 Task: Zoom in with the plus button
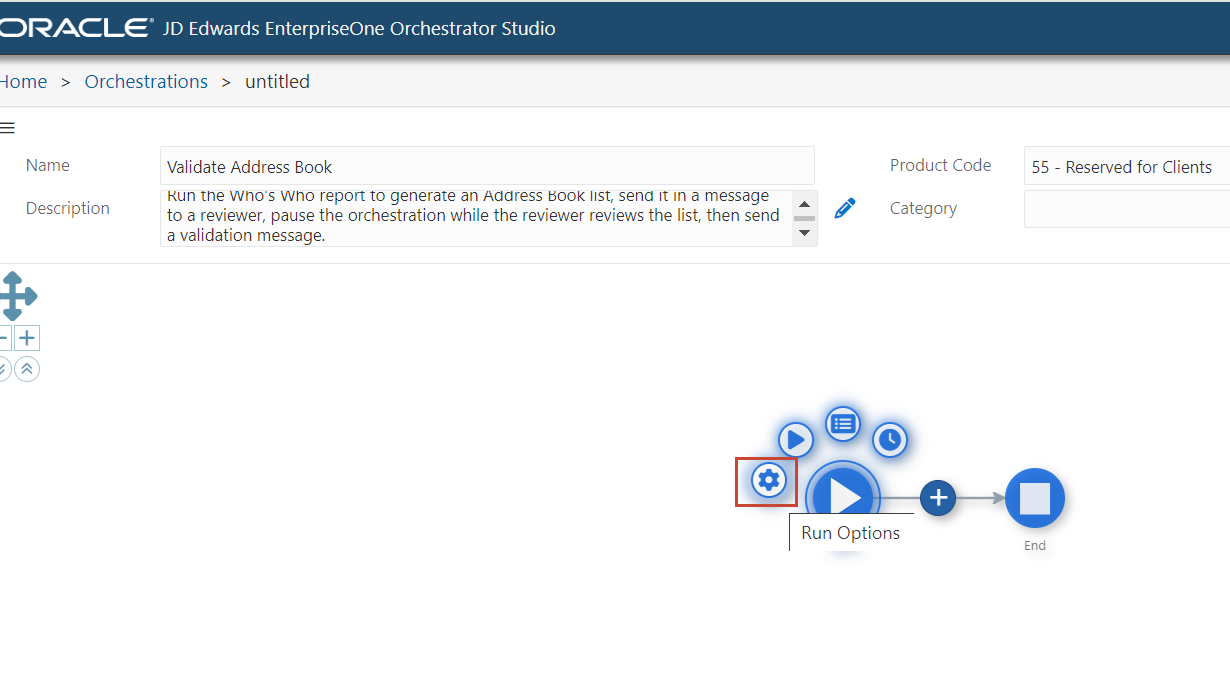tap(27, 338)
